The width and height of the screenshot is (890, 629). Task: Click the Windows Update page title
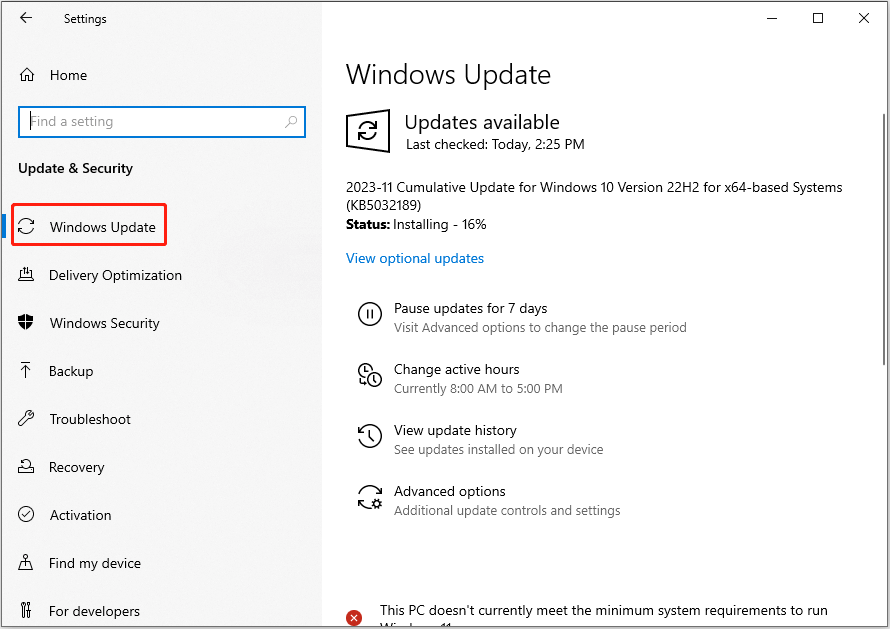tap(448, 74)
